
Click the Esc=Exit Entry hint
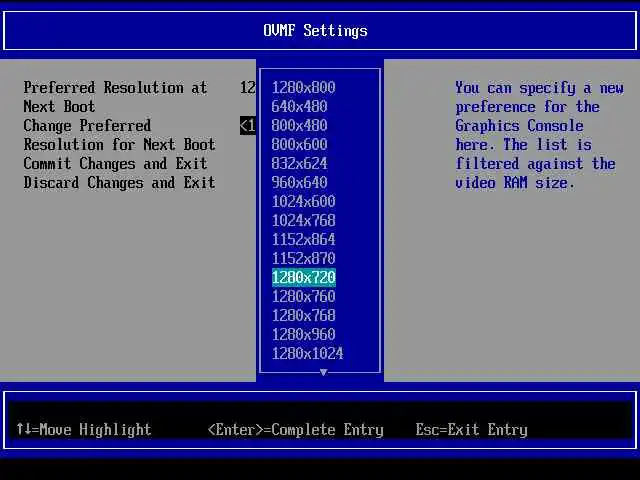(471, 429)
